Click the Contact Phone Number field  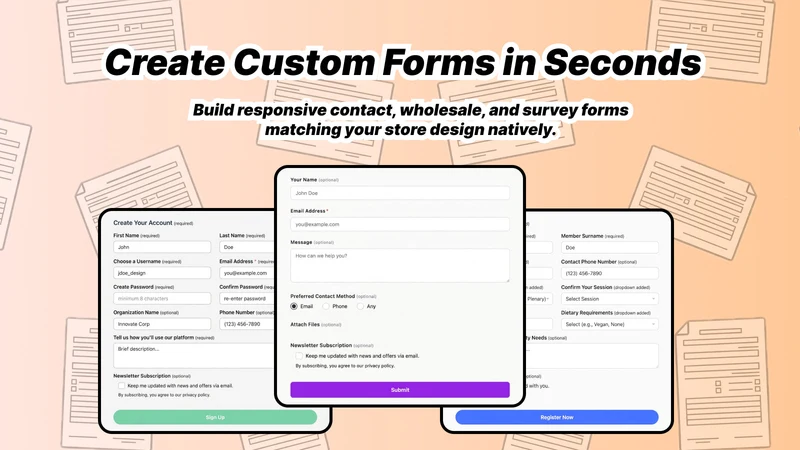point(609,273)
